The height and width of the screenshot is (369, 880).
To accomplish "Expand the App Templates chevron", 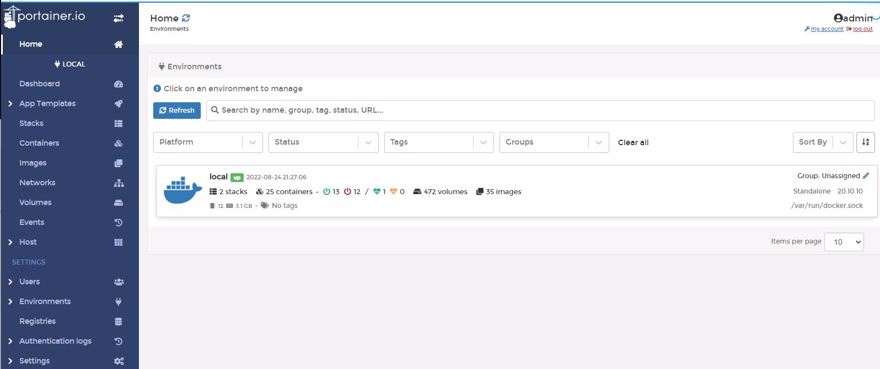I will [x=11, y=104].
